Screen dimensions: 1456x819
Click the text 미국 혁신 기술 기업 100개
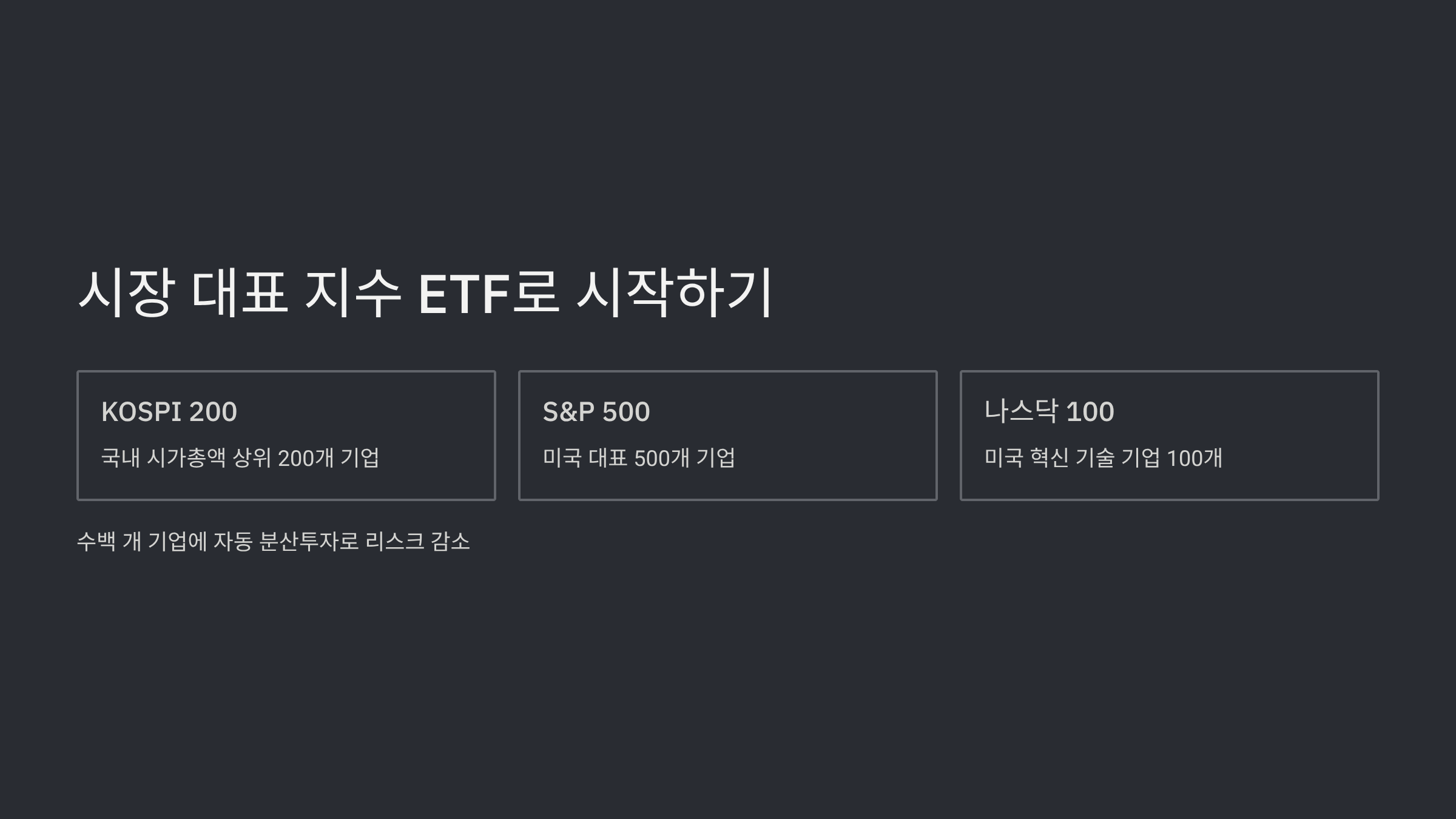[x=1104, y=458]
